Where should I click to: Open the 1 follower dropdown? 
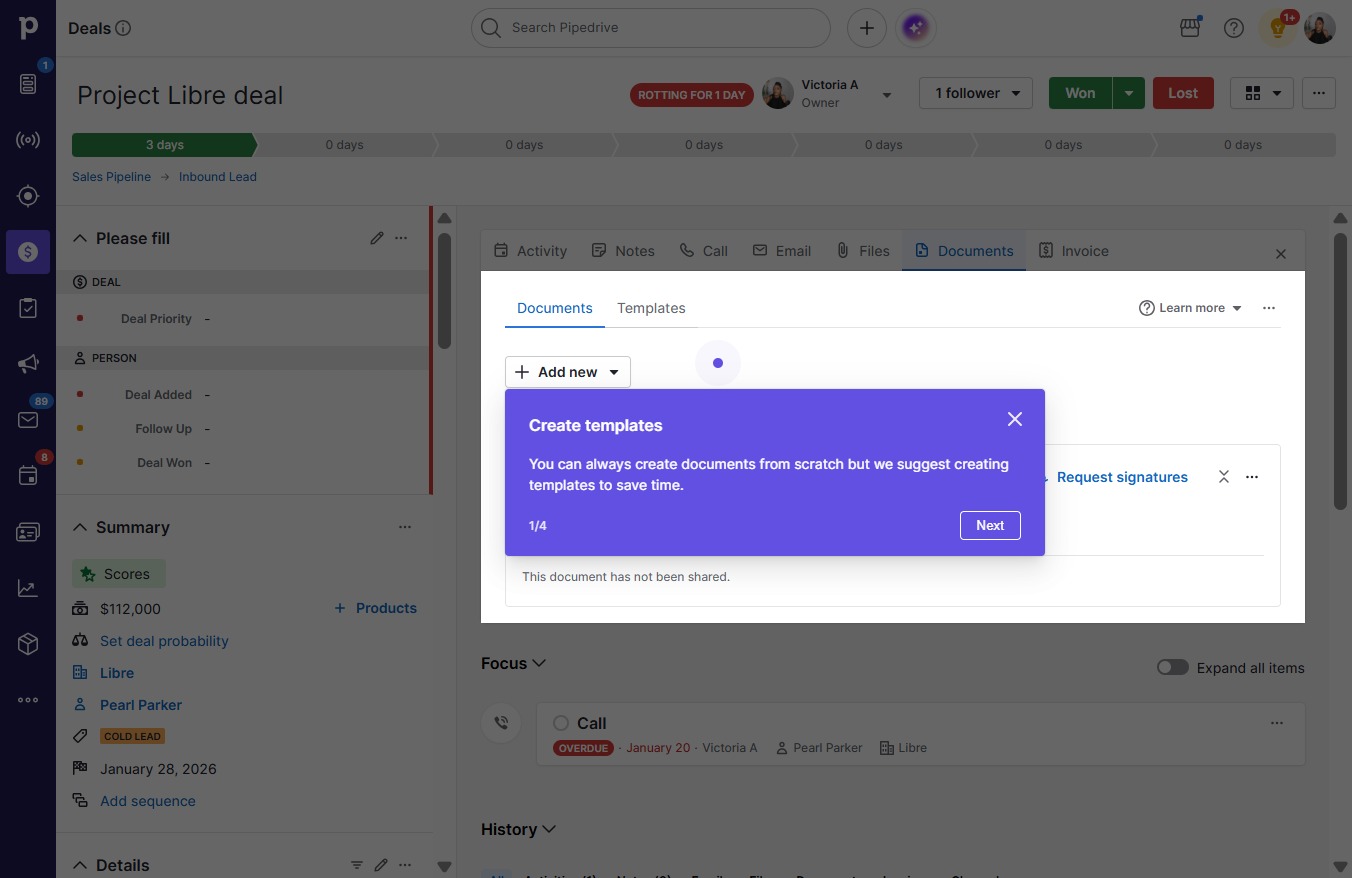pos(976,93)
